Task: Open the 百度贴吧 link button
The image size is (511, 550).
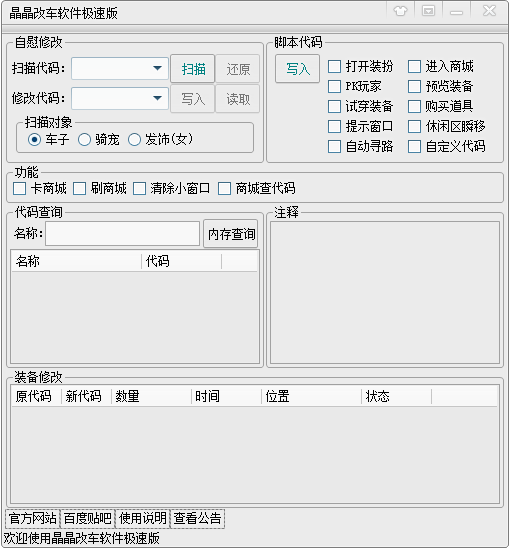Action: pos(88,518)
